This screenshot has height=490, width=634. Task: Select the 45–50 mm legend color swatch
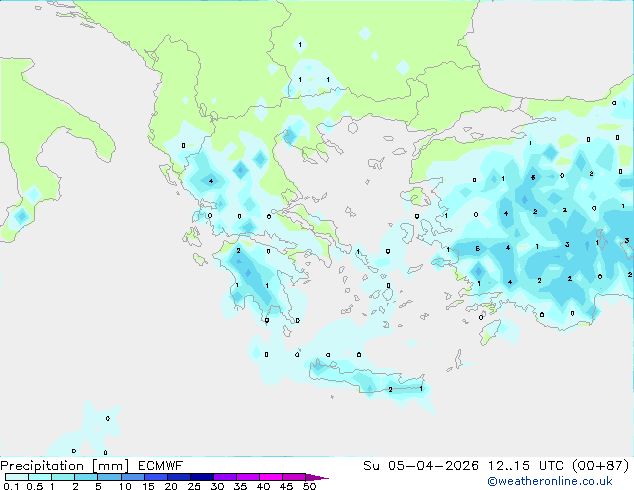[x=294, y=477]
